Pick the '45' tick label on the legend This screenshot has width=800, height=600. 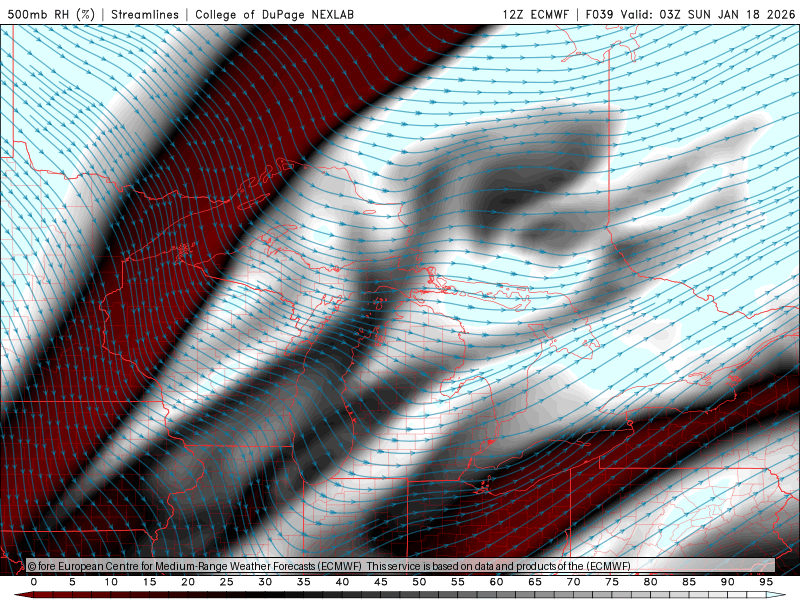[x=381, y=582]
